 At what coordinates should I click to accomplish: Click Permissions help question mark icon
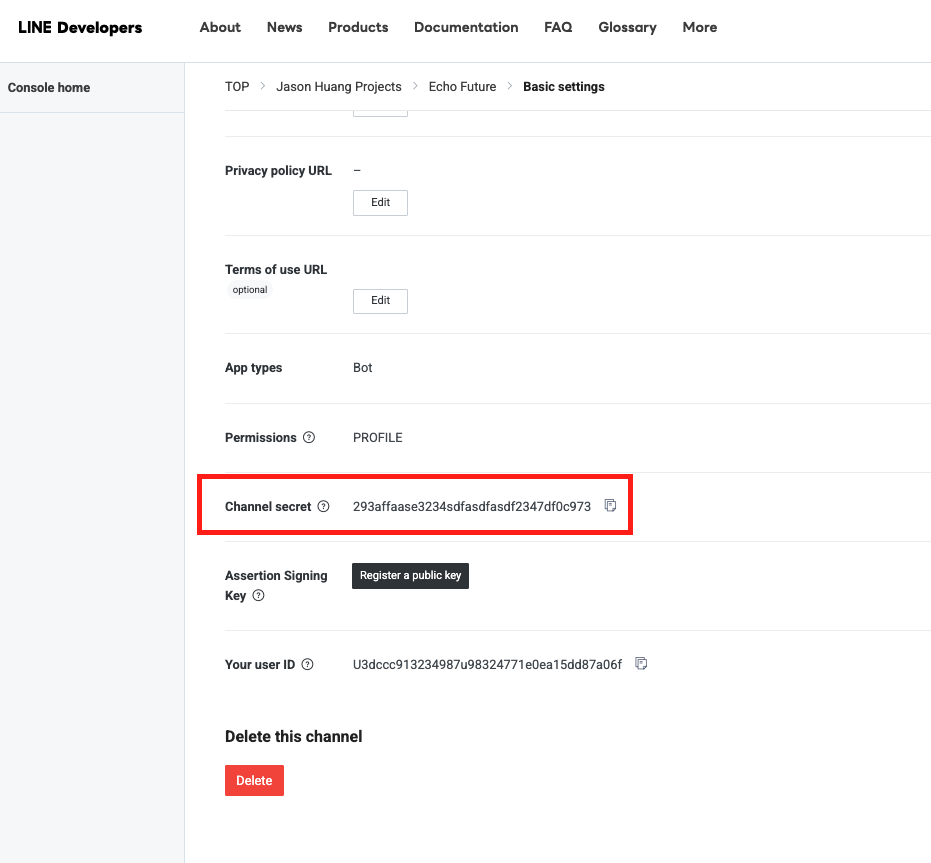[x=309, y=438]
